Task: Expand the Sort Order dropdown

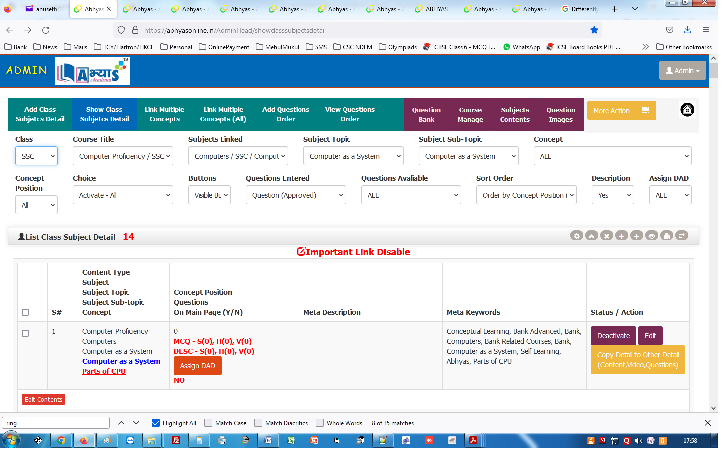Action: coord(526,196)
